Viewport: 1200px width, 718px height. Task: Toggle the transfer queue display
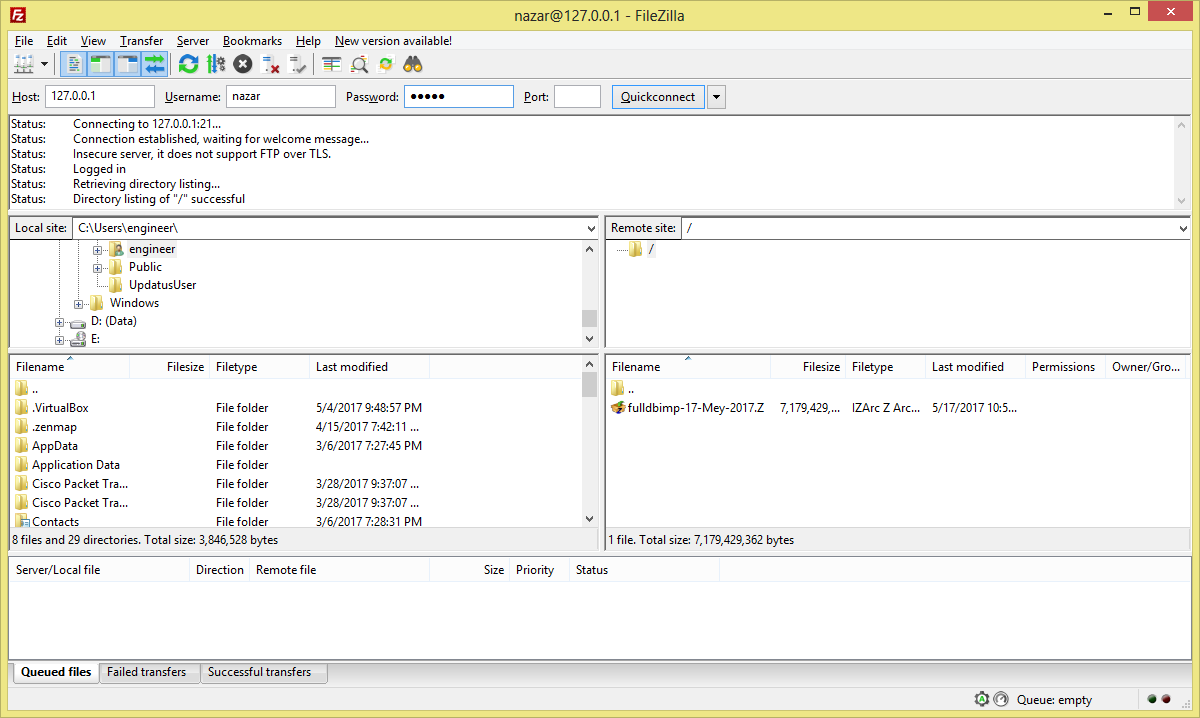(154, 64)
